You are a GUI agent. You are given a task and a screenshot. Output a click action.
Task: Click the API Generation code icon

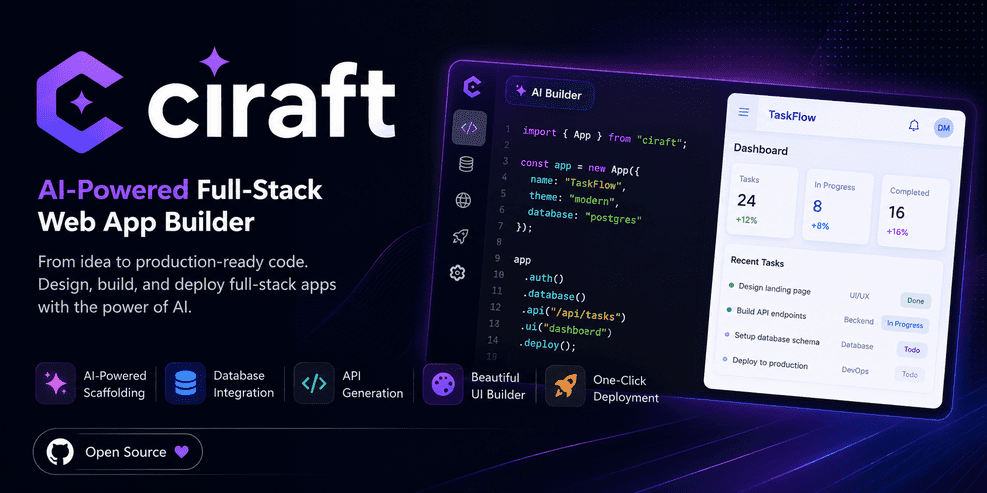[x=314, y=383]
